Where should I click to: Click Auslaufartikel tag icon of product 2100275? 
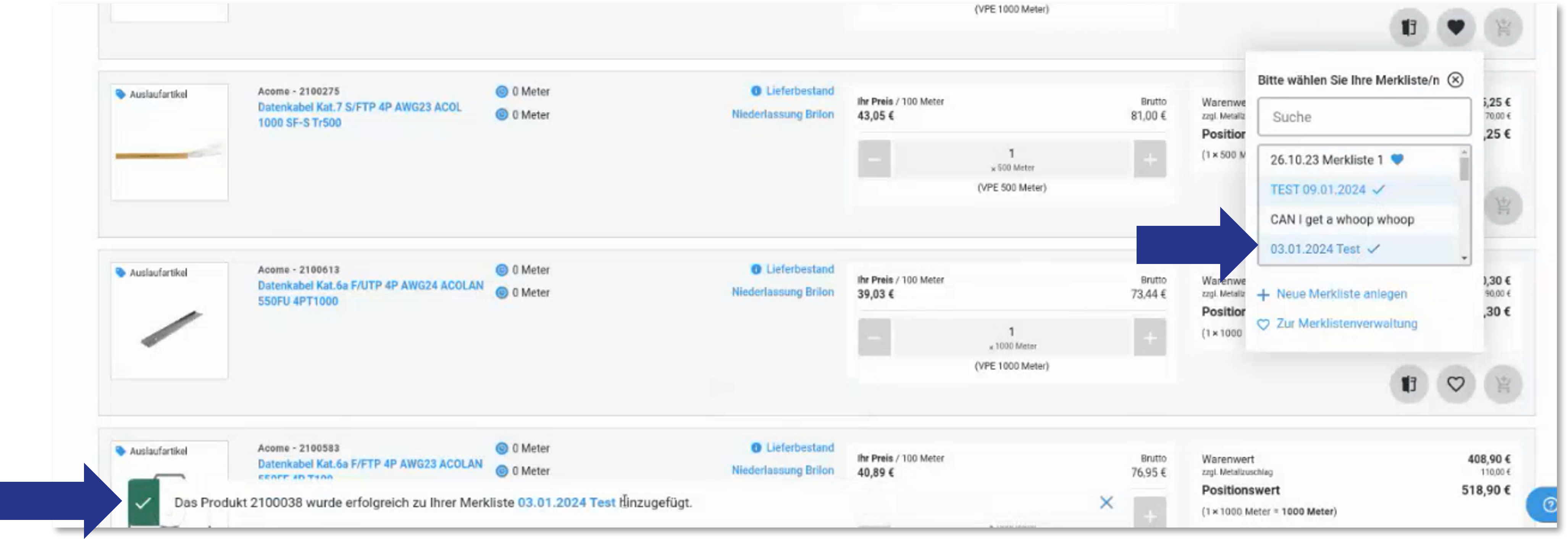(x=121, y=94)
